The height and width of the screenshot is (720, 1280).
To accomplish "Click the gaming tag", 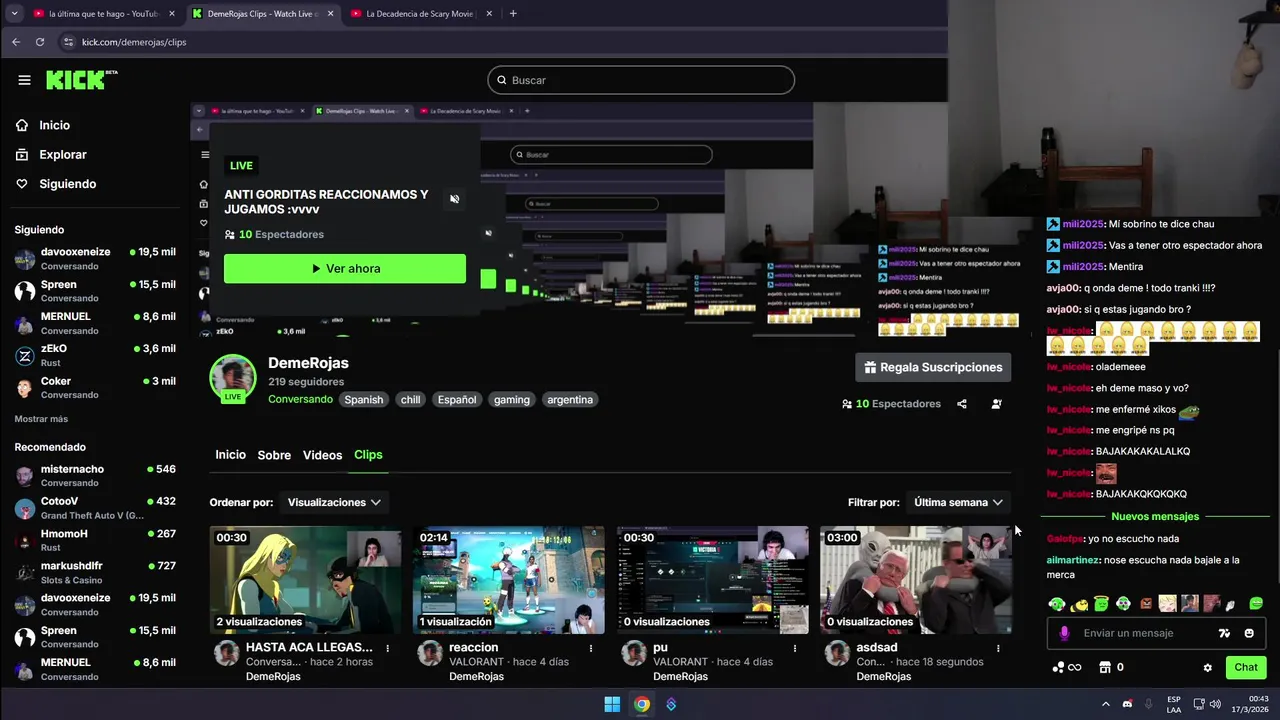I will [511, 400].
